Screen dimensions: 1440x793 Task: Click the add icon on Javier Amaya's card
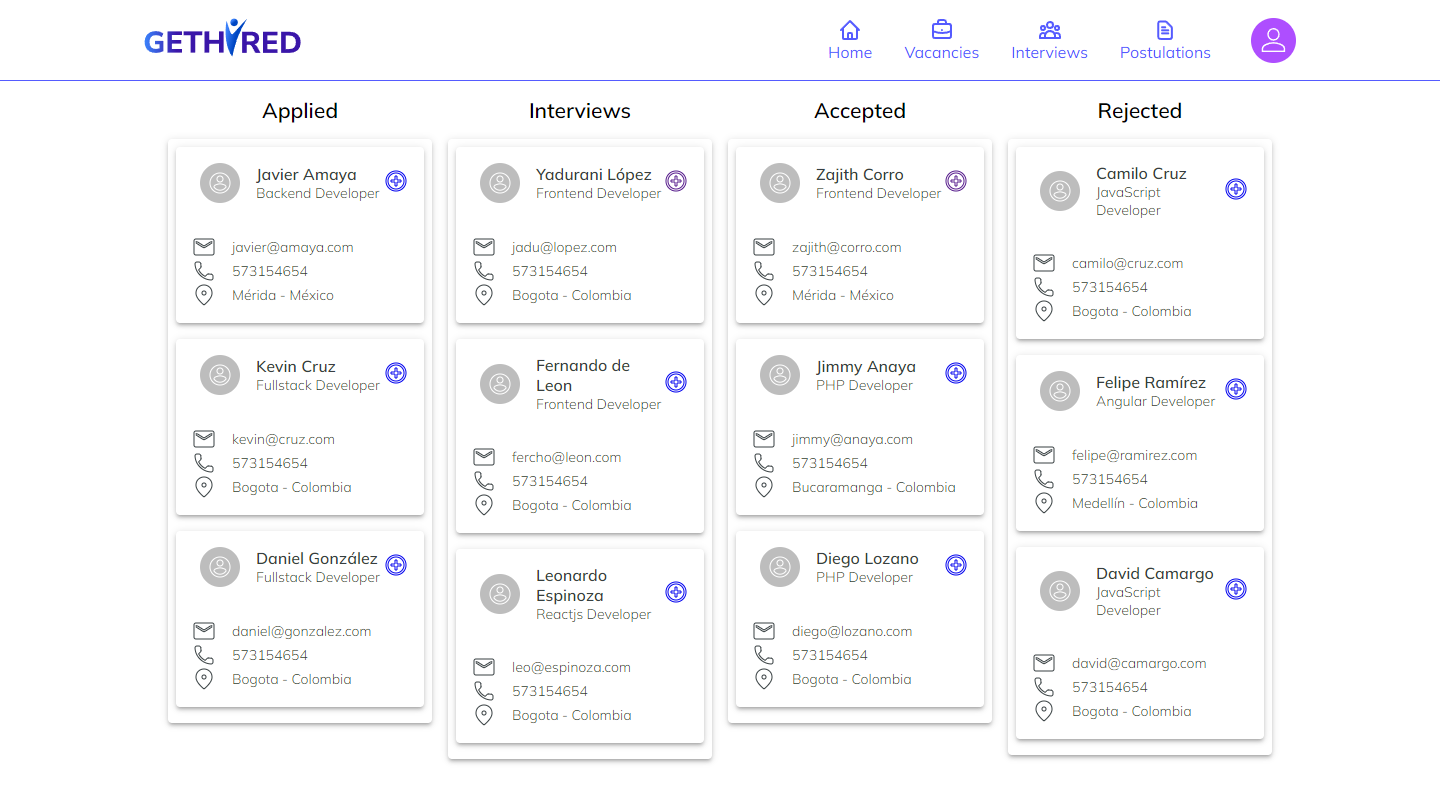point(396,181)
